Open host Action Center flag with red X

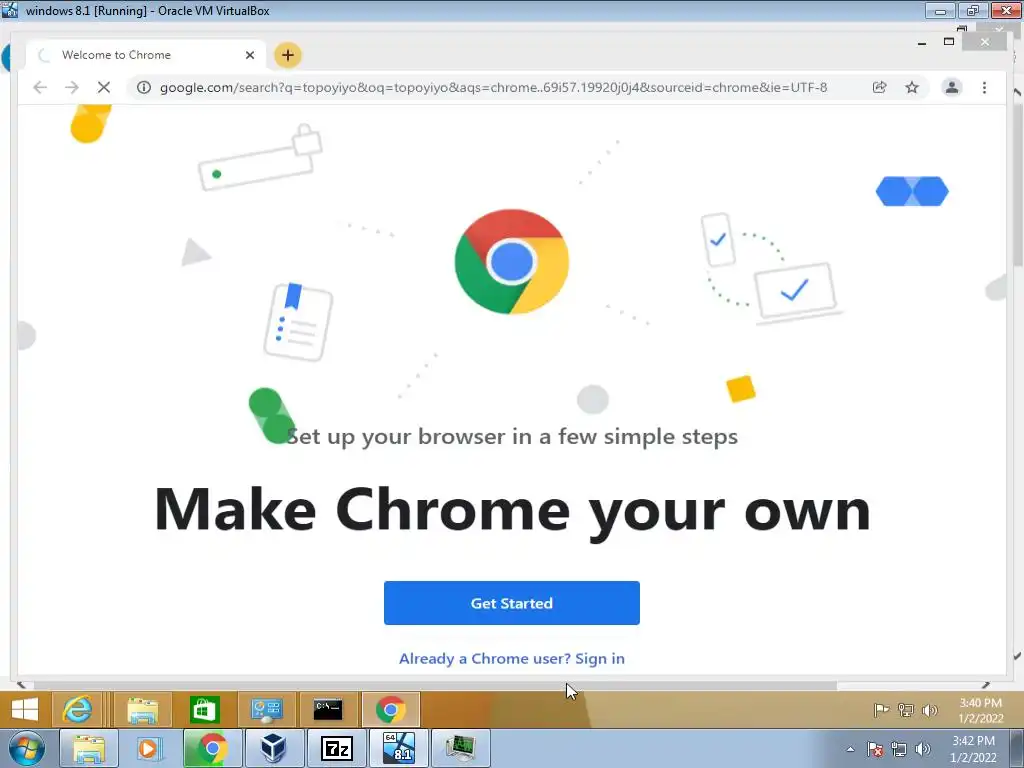click(875, 749)
